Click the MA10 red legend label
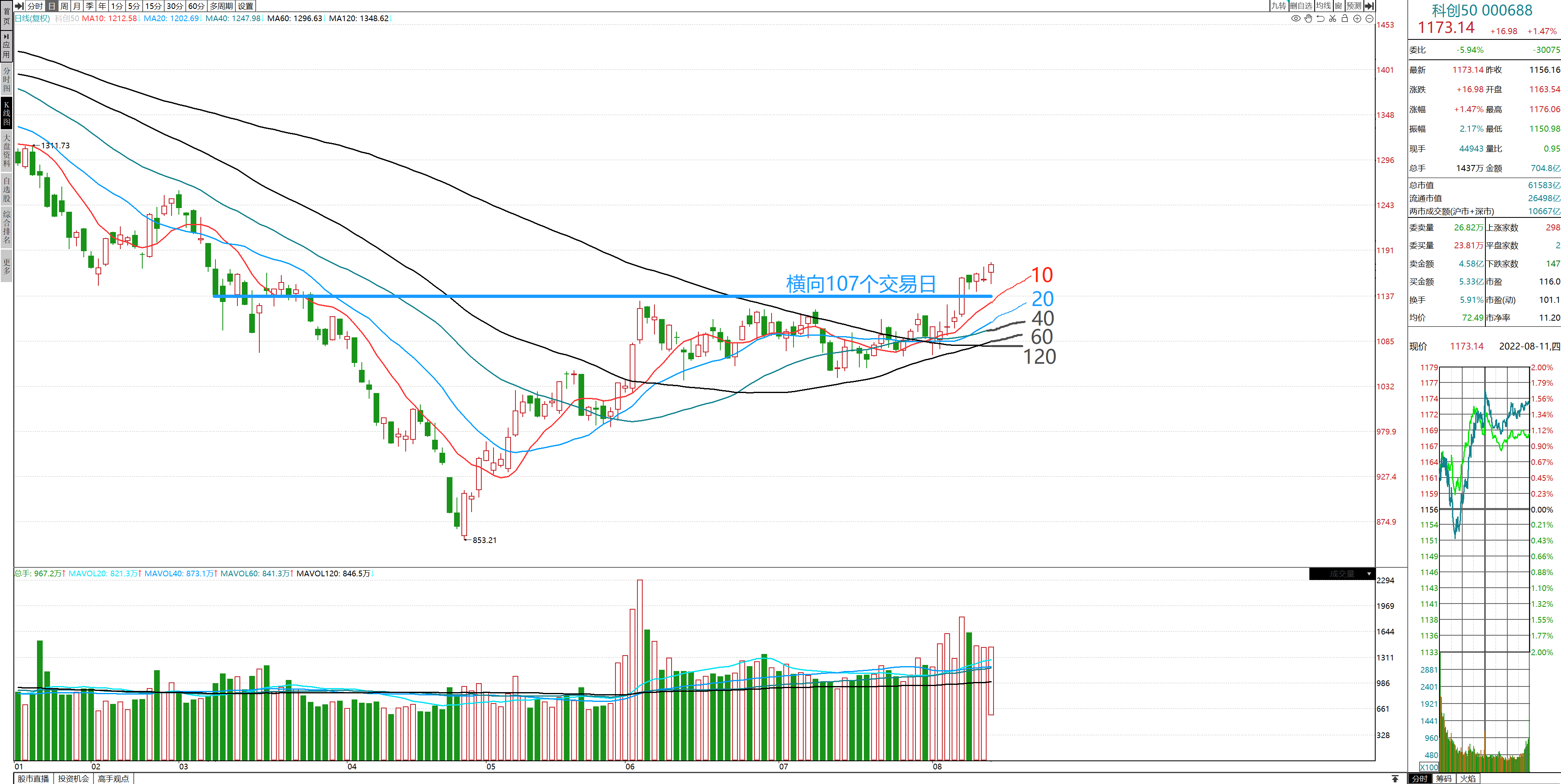The image size is (1561, 784). tap(109, 18)
